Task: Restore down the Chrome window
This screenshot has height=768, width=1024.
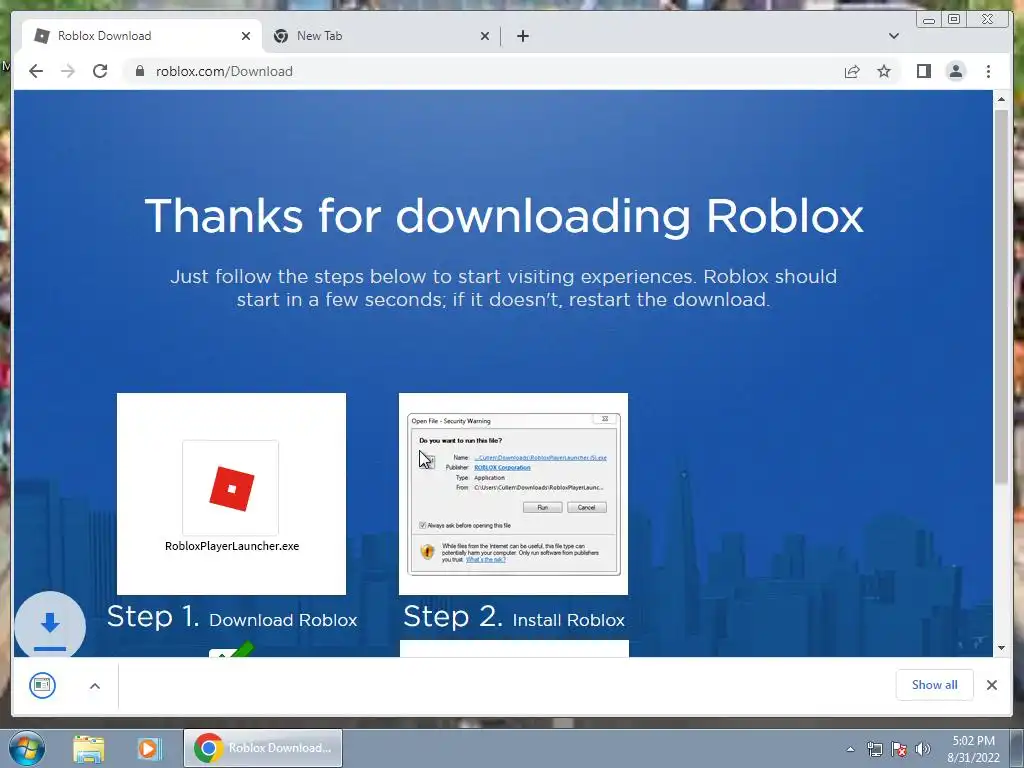Action: pos(953,20)
